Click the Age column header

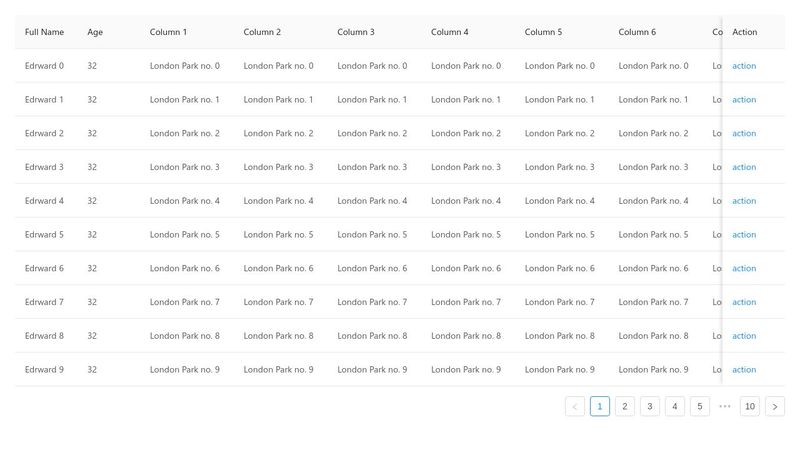coord(95,32)
